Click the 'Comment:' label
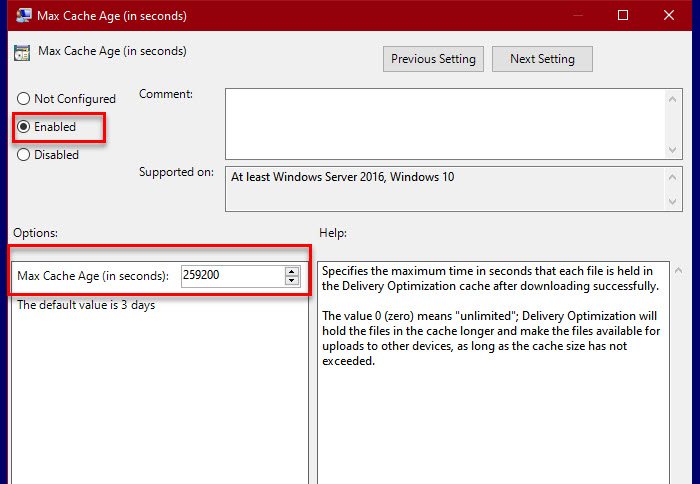Screen dimensions: 700x484 (x=166, y=94)
